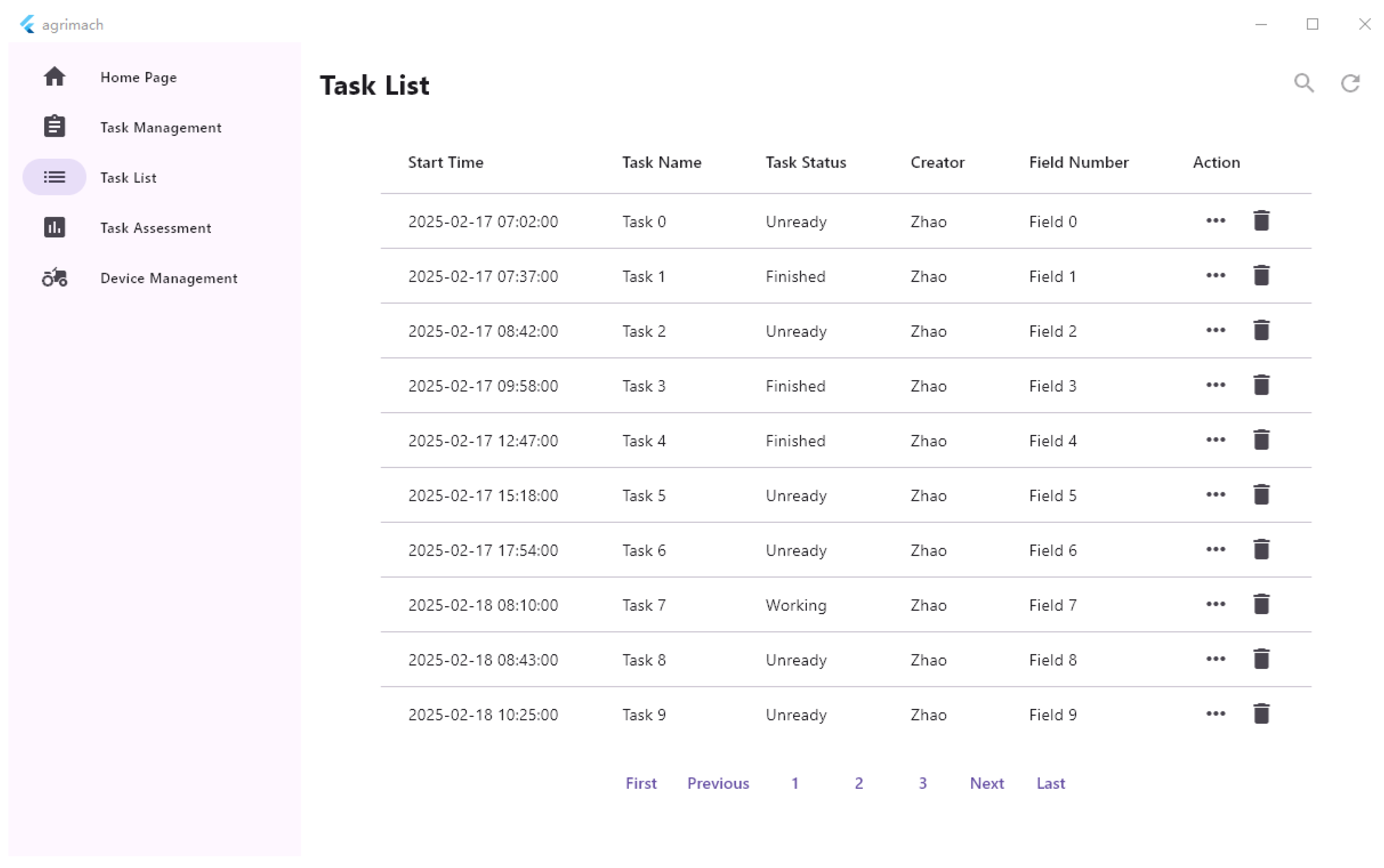Click trash icon for Task 9

pyautogui.click(x=1261, y=714)
